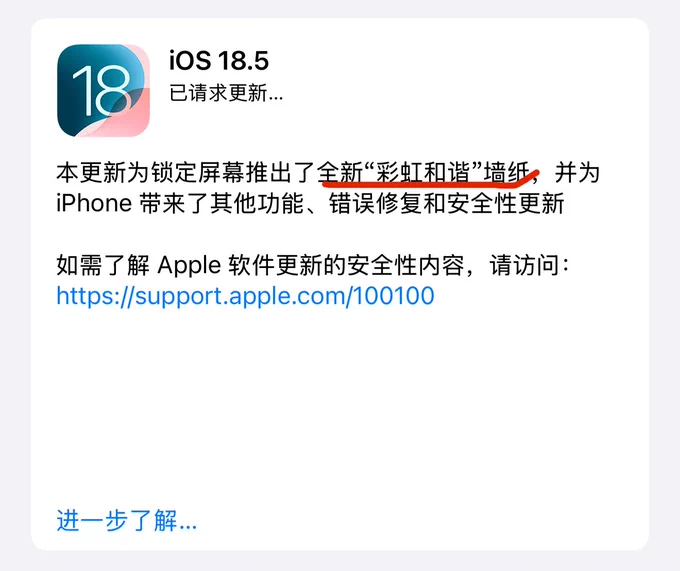Screen dimensions: 680x571
Task: Tap the 请访问： text before the link
Action: click(x=530, y=265)
